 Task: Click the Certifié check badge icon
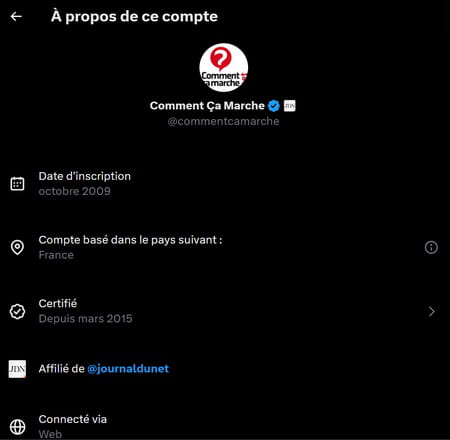[17, 311]
